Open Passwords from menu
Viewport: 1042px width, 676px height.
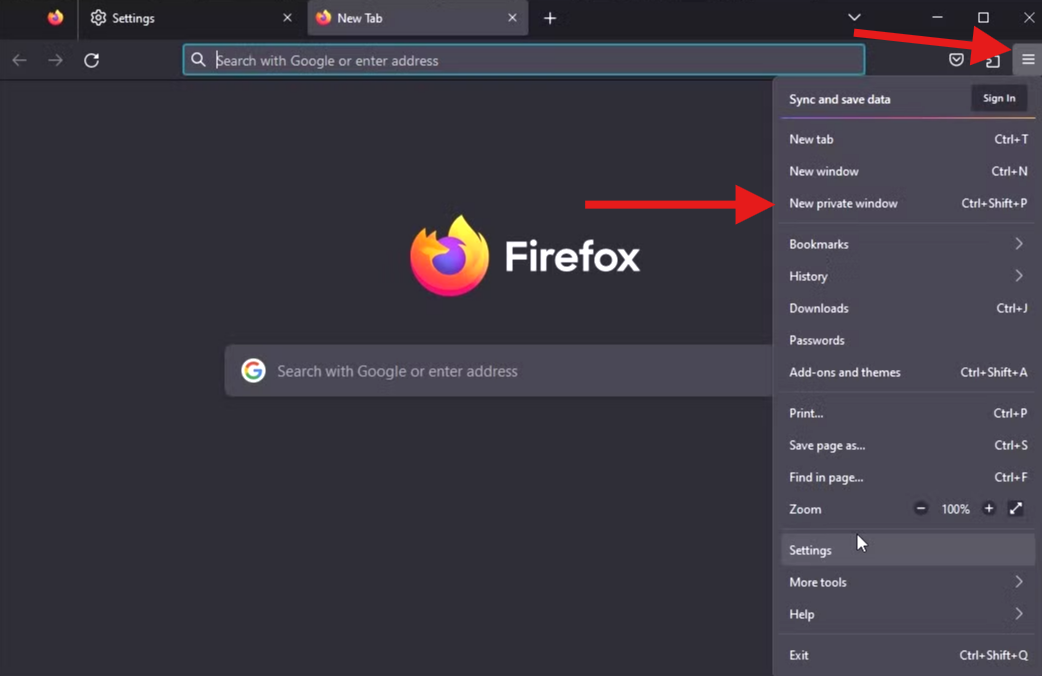click(x=908, y=340)
